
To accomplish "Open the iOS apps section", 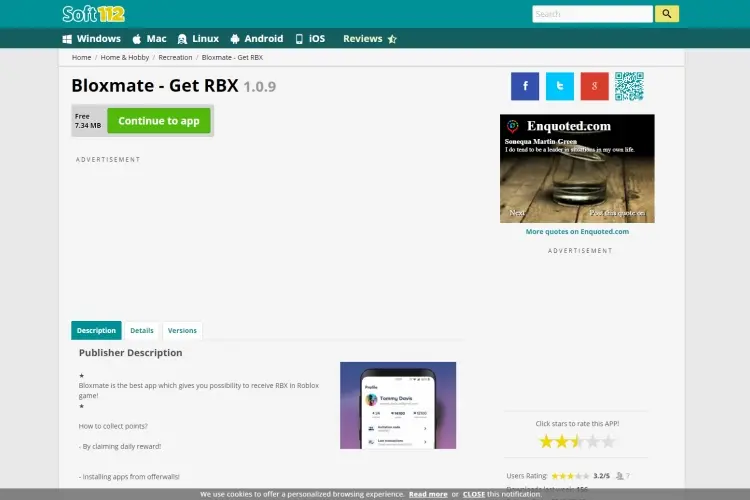I will tap(310, 39).
